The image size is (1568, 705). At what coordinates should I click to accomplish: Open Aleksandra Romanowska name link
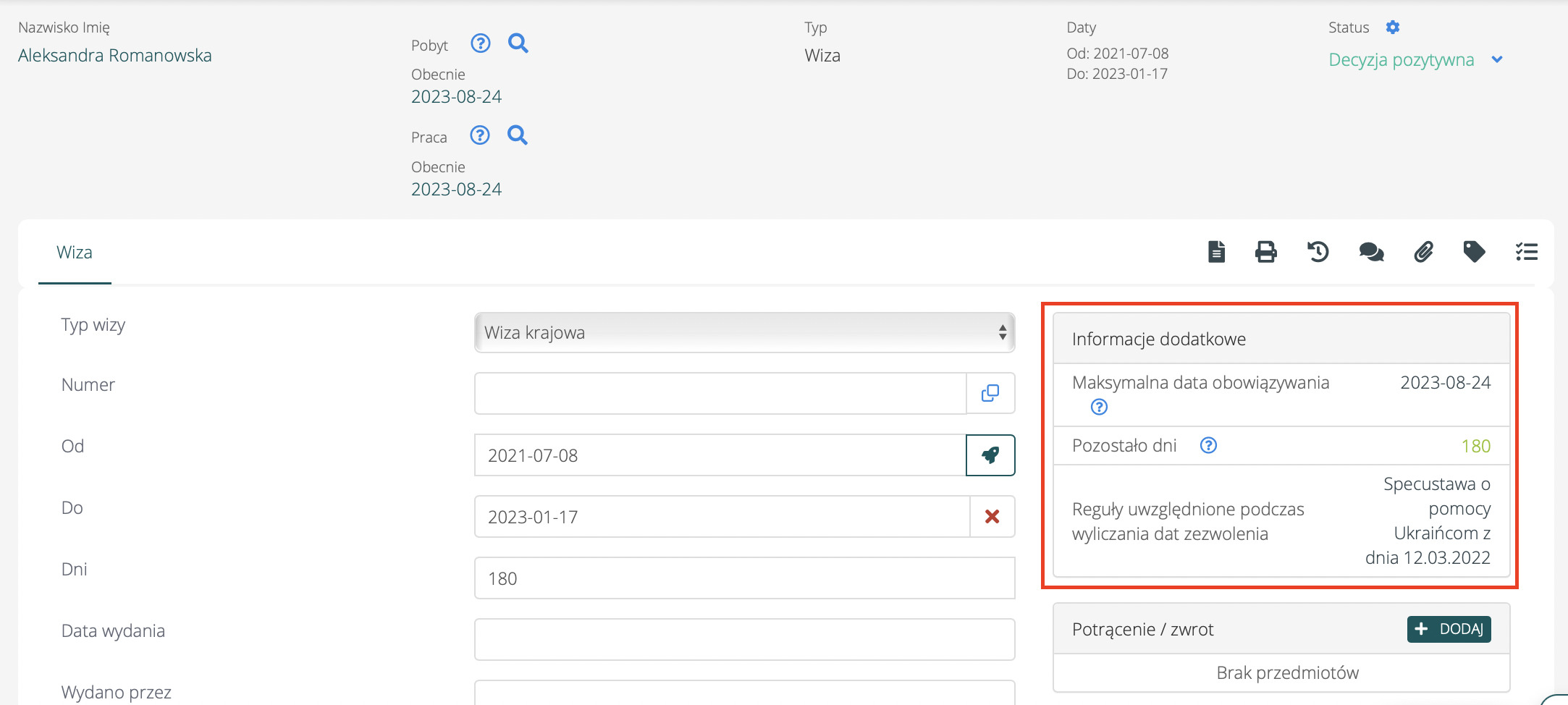pos(115,56)
